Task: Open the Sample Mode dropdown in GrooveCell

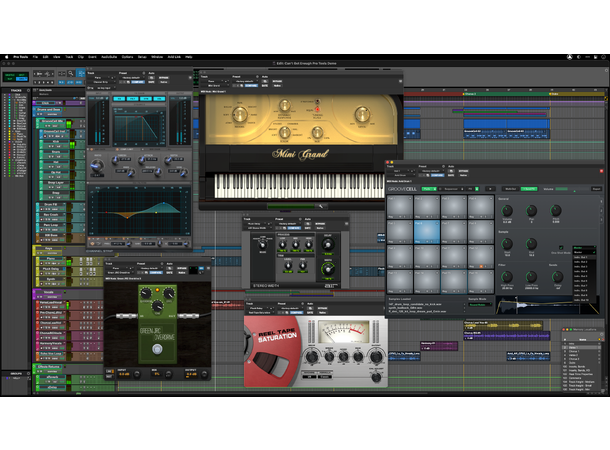Action: [479, 305]
